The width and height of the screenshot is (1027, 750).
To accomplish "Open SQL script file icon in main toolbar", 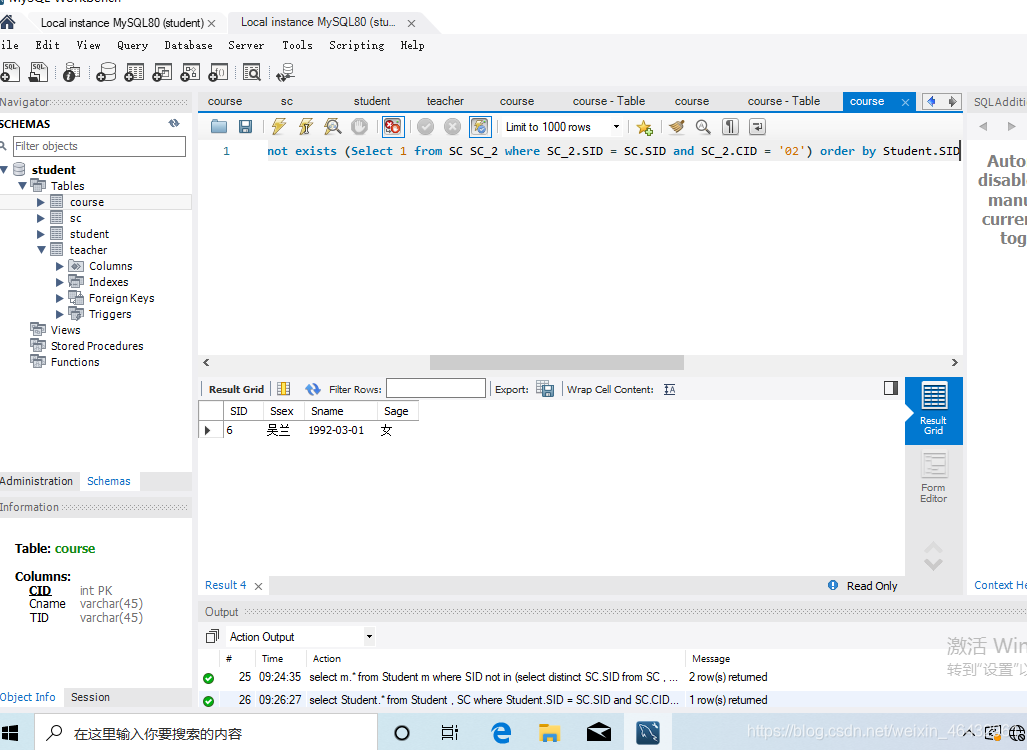I will click(x=39, y=72).
